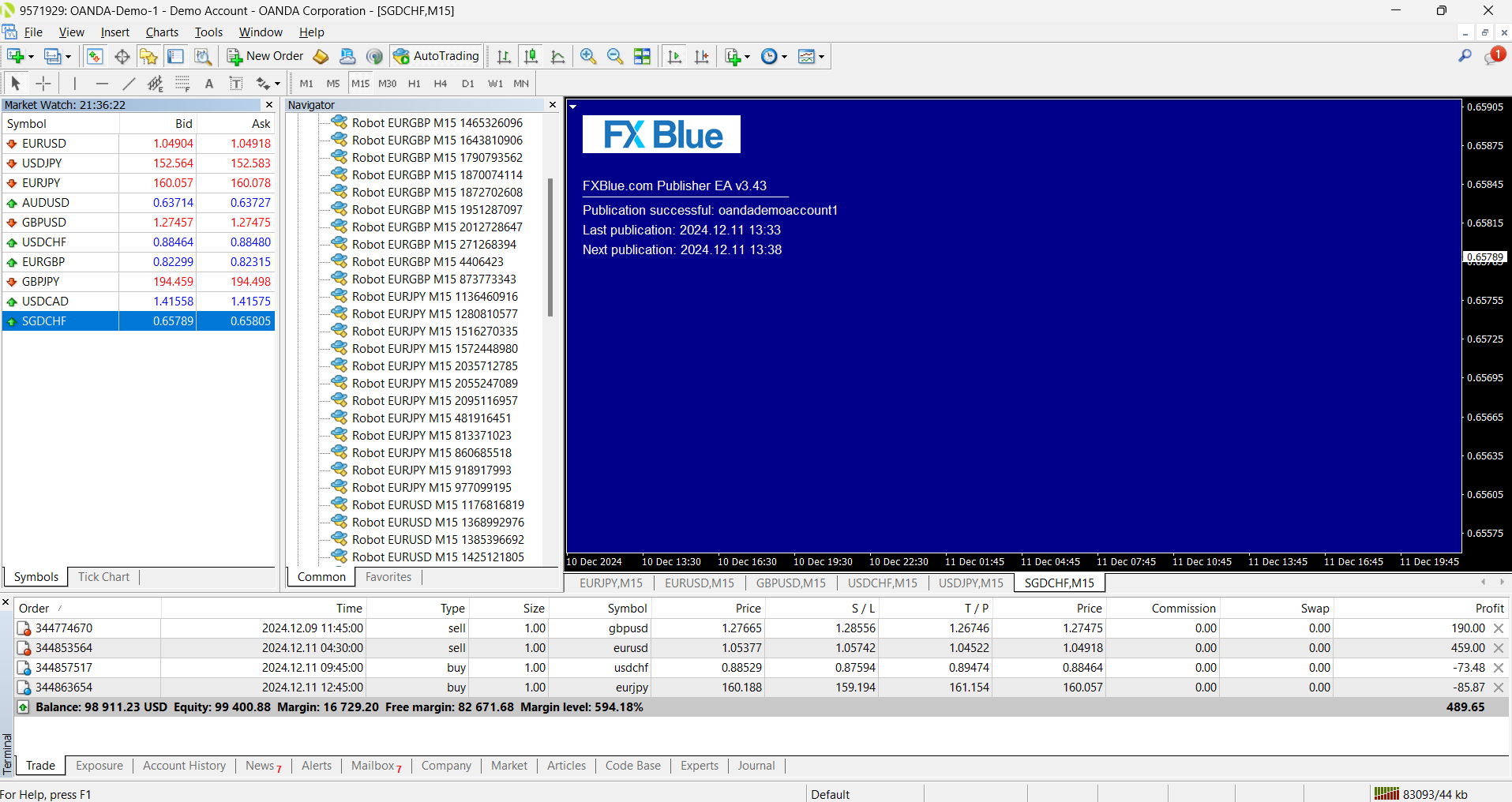This screenshot has width=1512, height=802.
Task: Click the search magnifier icon top right
Action: [1465, 56]
